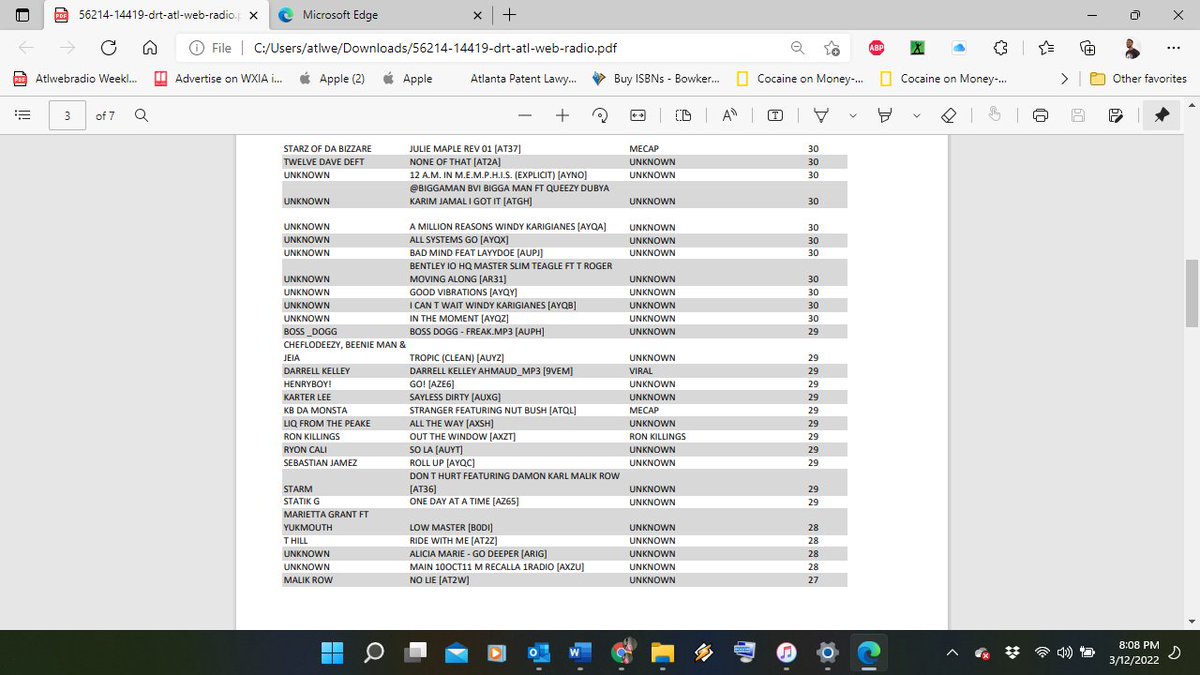Open the address bar zoom indicator
Screen dimensions: 1200x675
pyautogui.click(x=797, y=47)
